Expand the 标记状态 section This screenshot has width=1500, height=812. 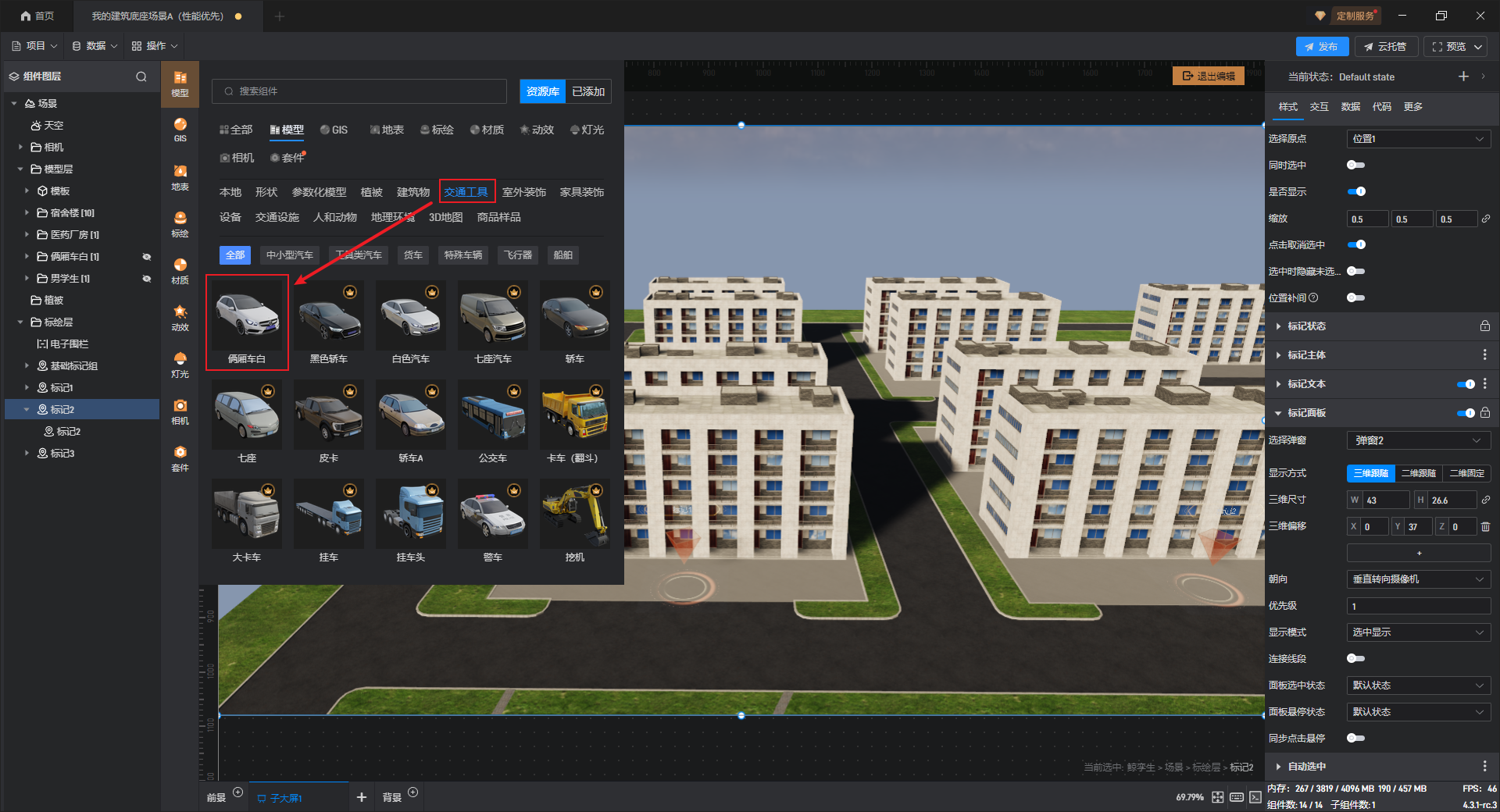coord(1306,326)
